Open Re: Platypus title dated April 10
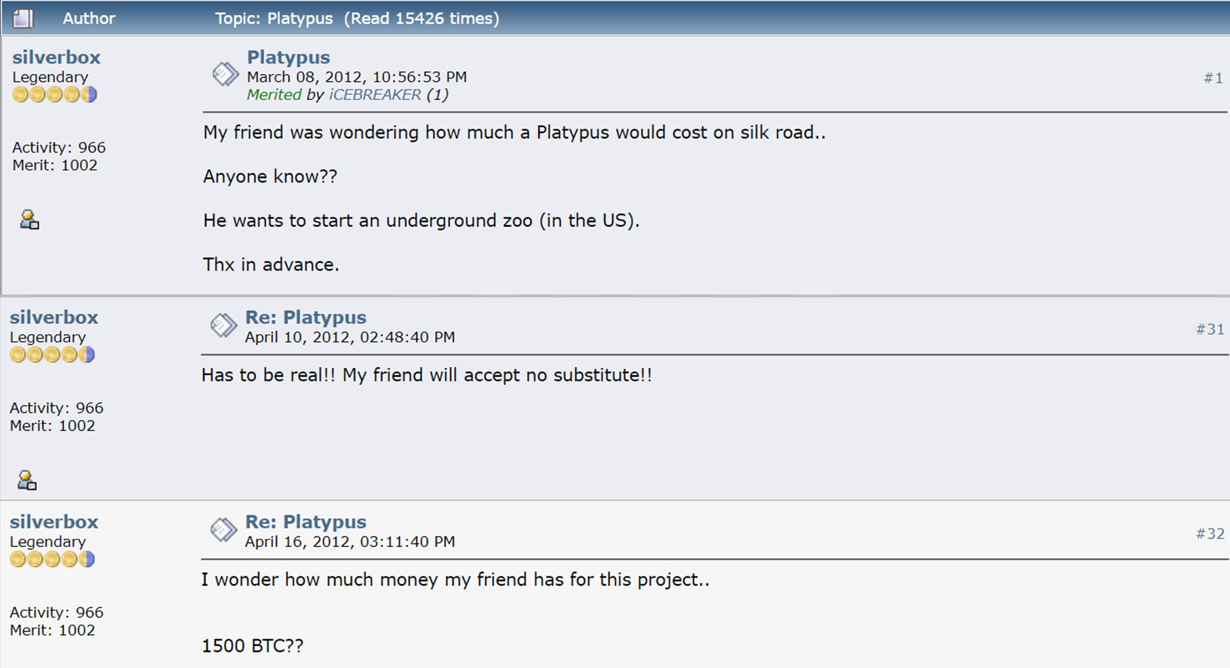This screenshot has width=1230, height=668. pos(306,317)
